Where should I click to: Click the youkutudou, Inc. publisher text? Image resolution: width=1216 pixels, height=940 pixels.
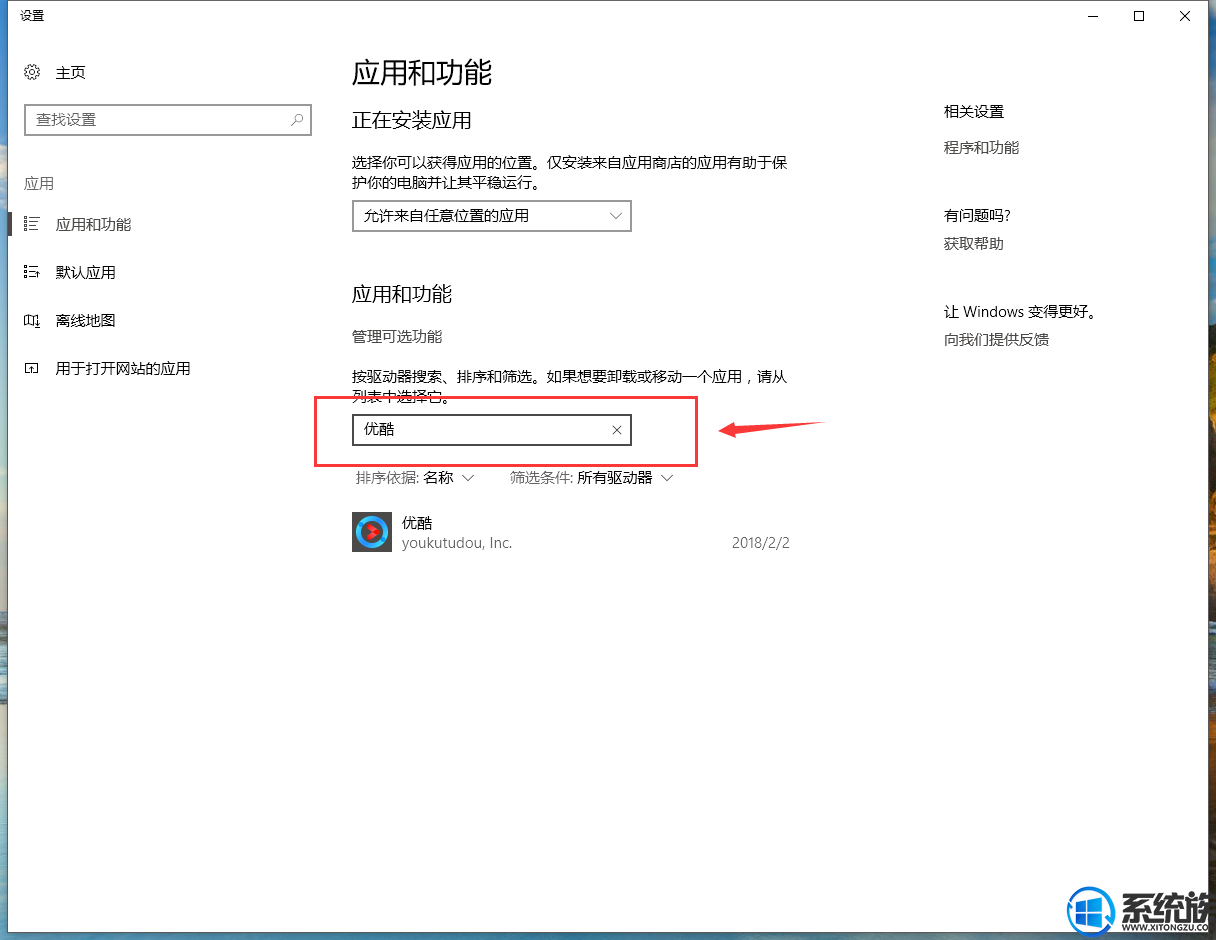[457, 543]
